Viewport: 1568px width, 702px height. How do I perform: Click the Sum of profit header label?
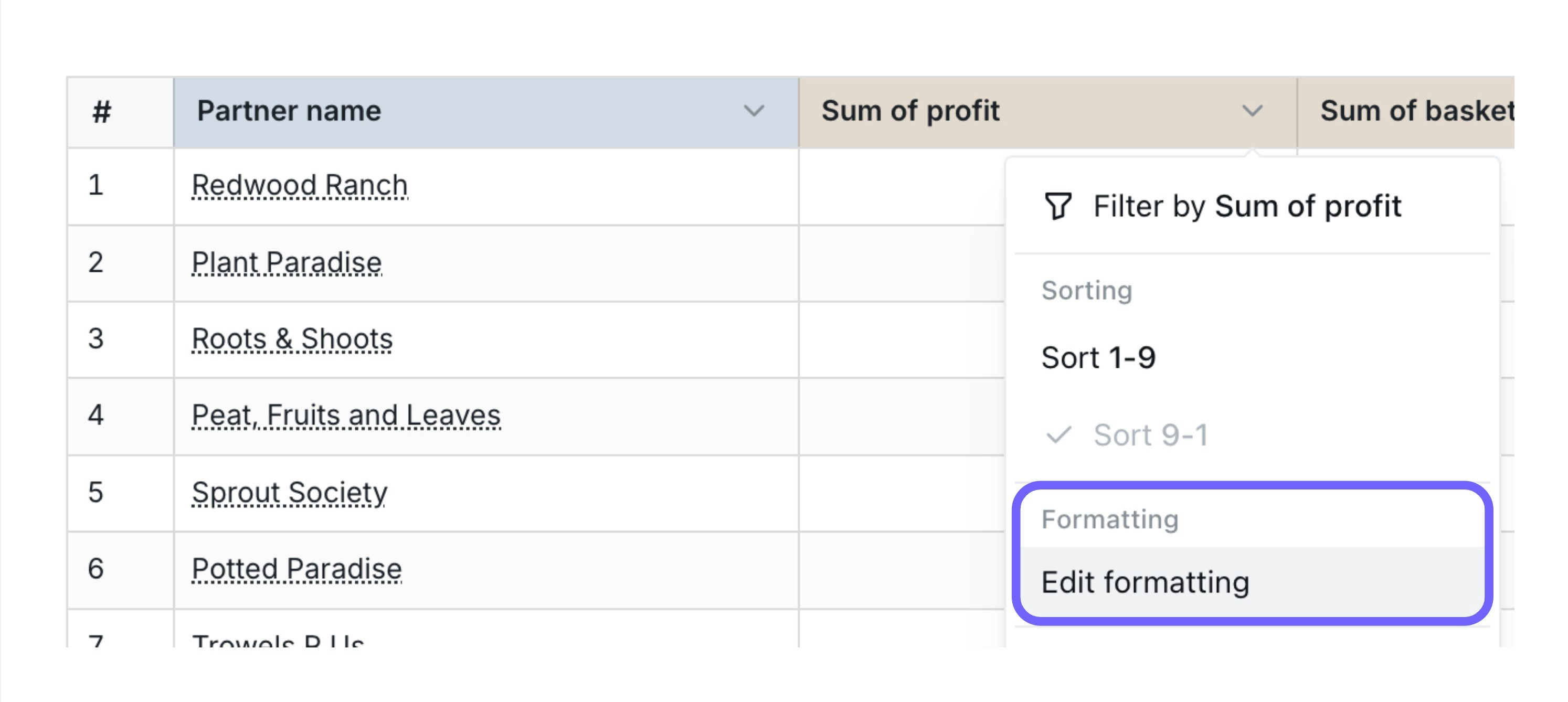pos(910,111)
